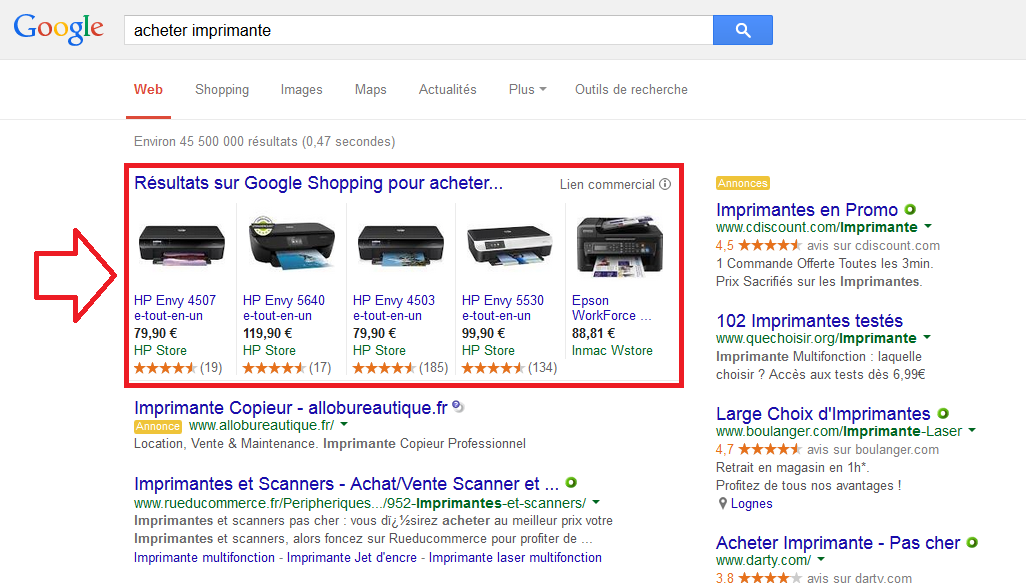
Task: Open dropdown arrow next to www.boulanger.com/Imprimante-Laser
Action: point(972,431)
